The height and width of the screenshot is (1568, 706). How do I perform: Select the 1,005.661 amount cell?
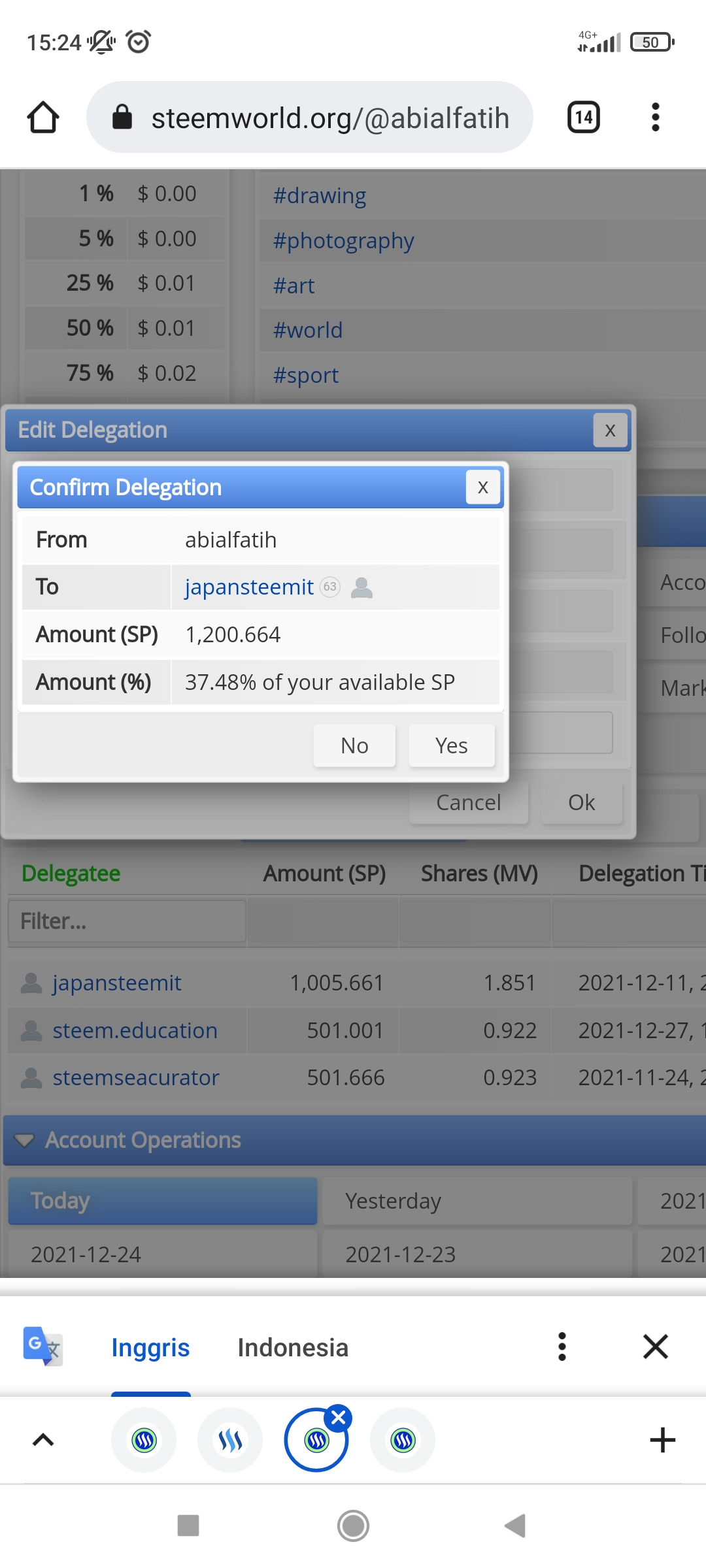coord(337,983)
